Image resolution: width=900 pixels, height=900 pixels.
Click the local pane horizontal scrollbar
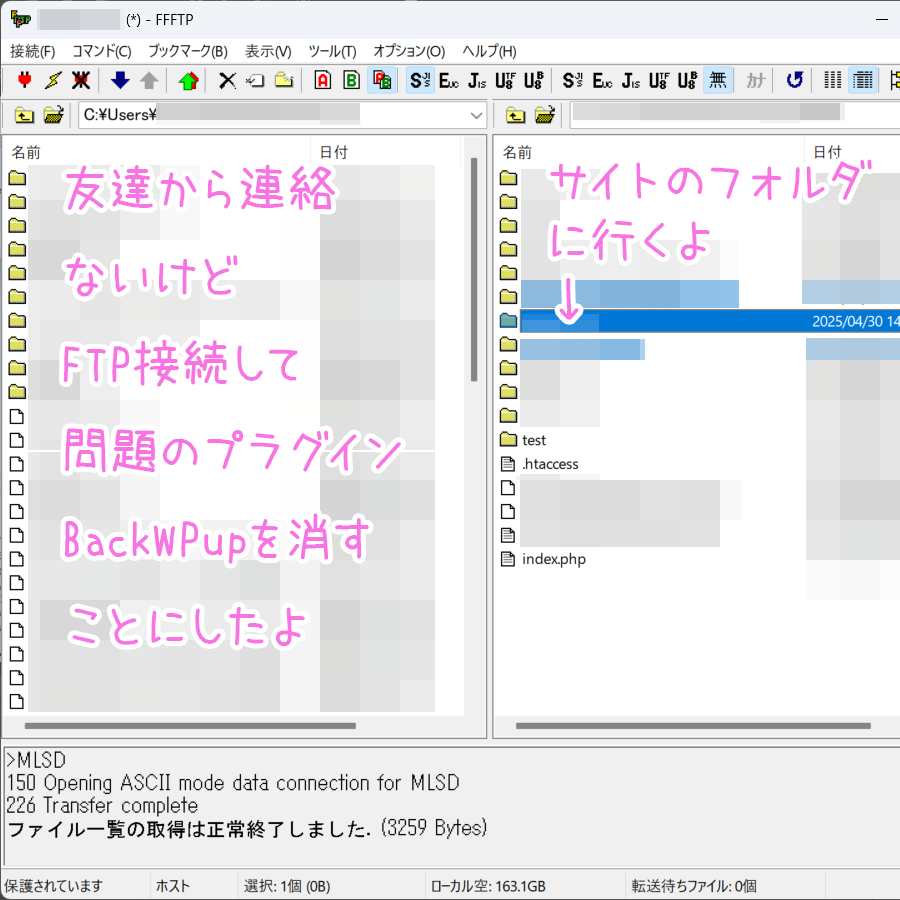pos(190,726)
